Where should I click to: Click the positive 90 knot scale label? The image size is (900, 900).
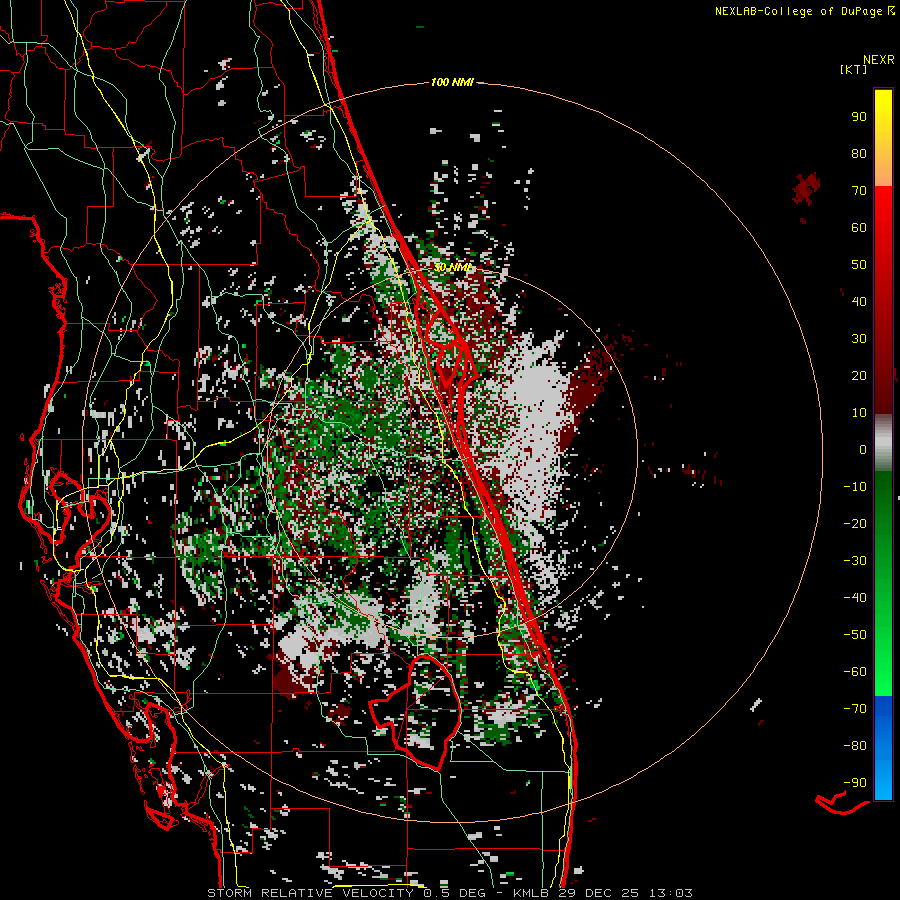click(x=859, y=117)
